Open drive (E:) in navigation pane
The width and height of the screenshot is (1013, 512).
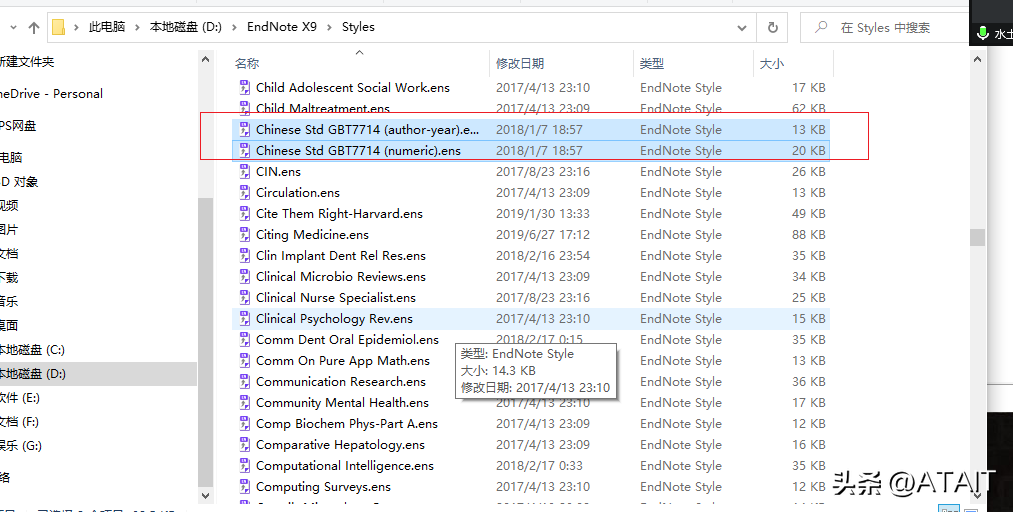20,398
